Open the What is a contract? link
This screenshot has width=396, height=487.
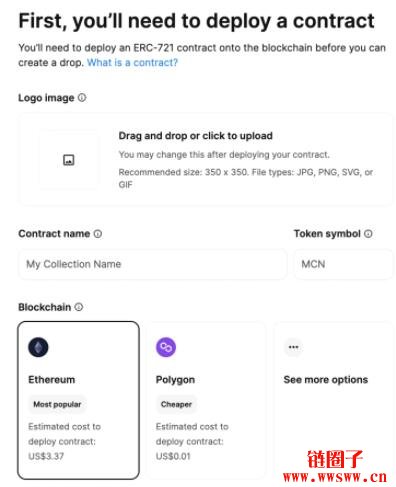pyautogui.click(x=132, y=63)
